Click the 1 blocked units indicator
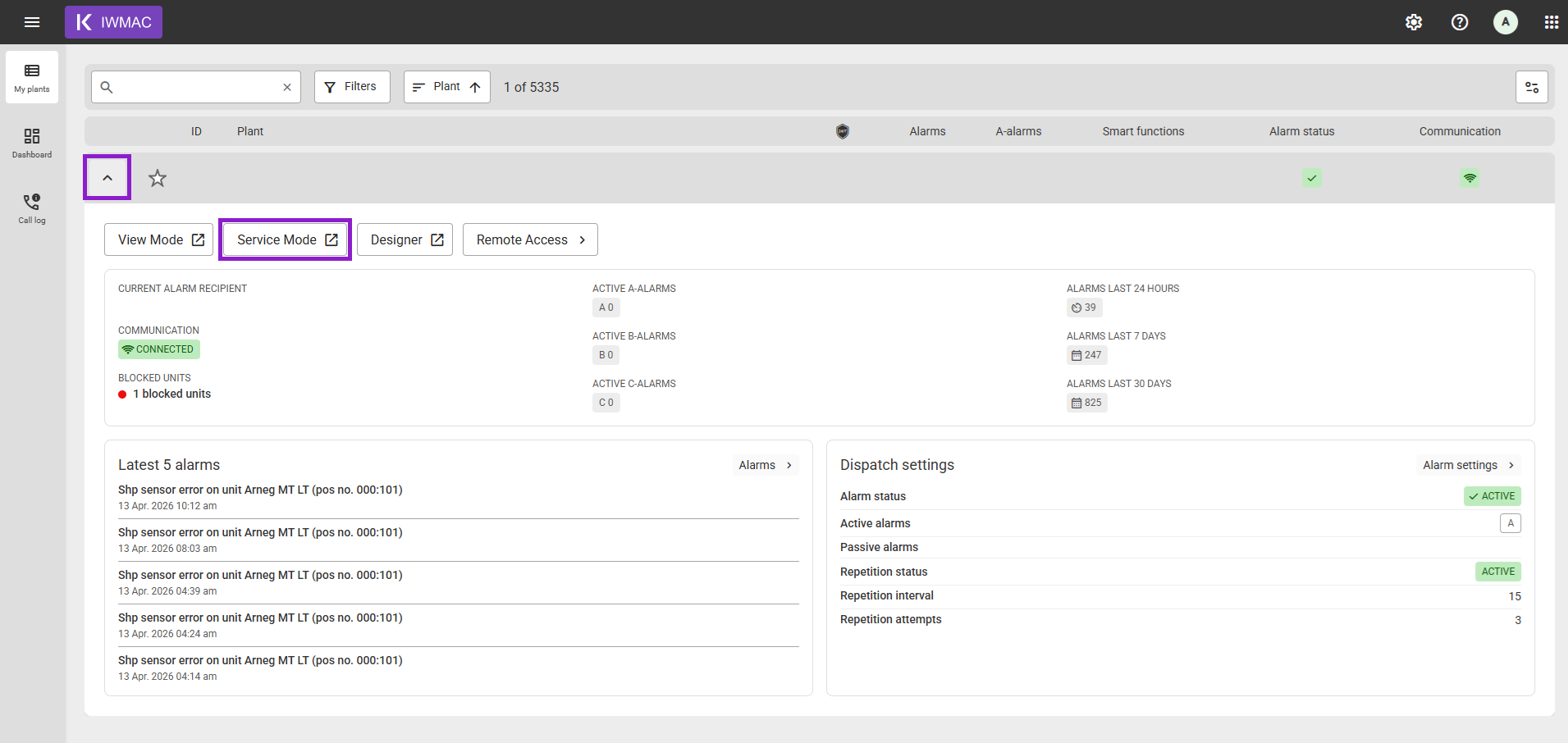 [165, 394]
